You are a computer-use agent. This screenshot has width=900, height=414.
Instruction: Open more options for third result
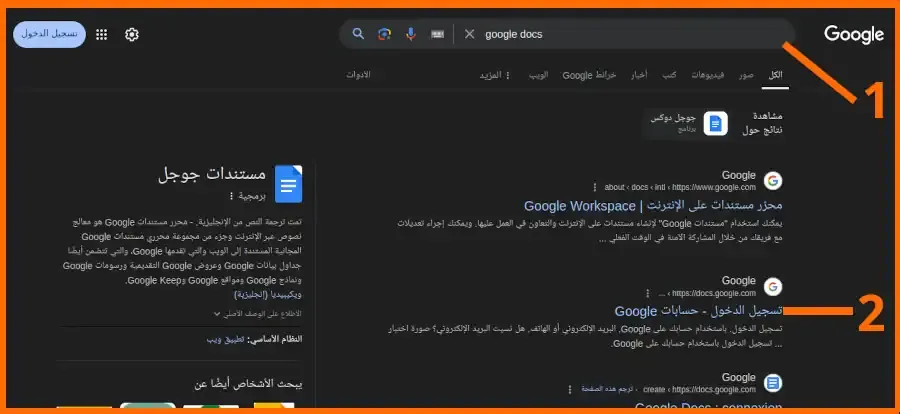(x=570, y=390)
